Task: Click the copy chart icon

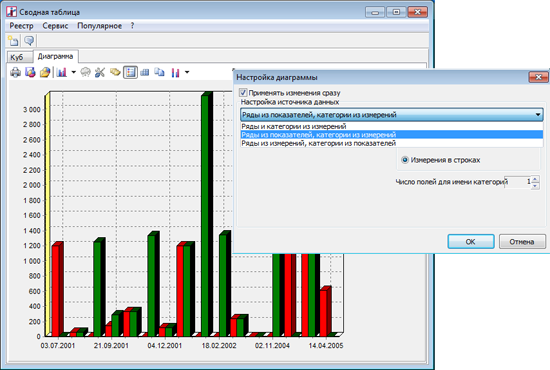Action: point(160,73)
